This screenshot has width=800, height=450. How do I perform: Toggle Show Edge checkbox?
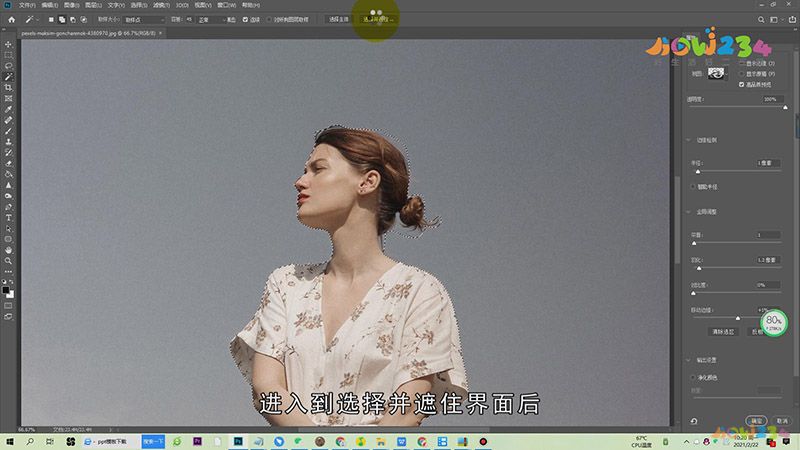tap(742, 63)
